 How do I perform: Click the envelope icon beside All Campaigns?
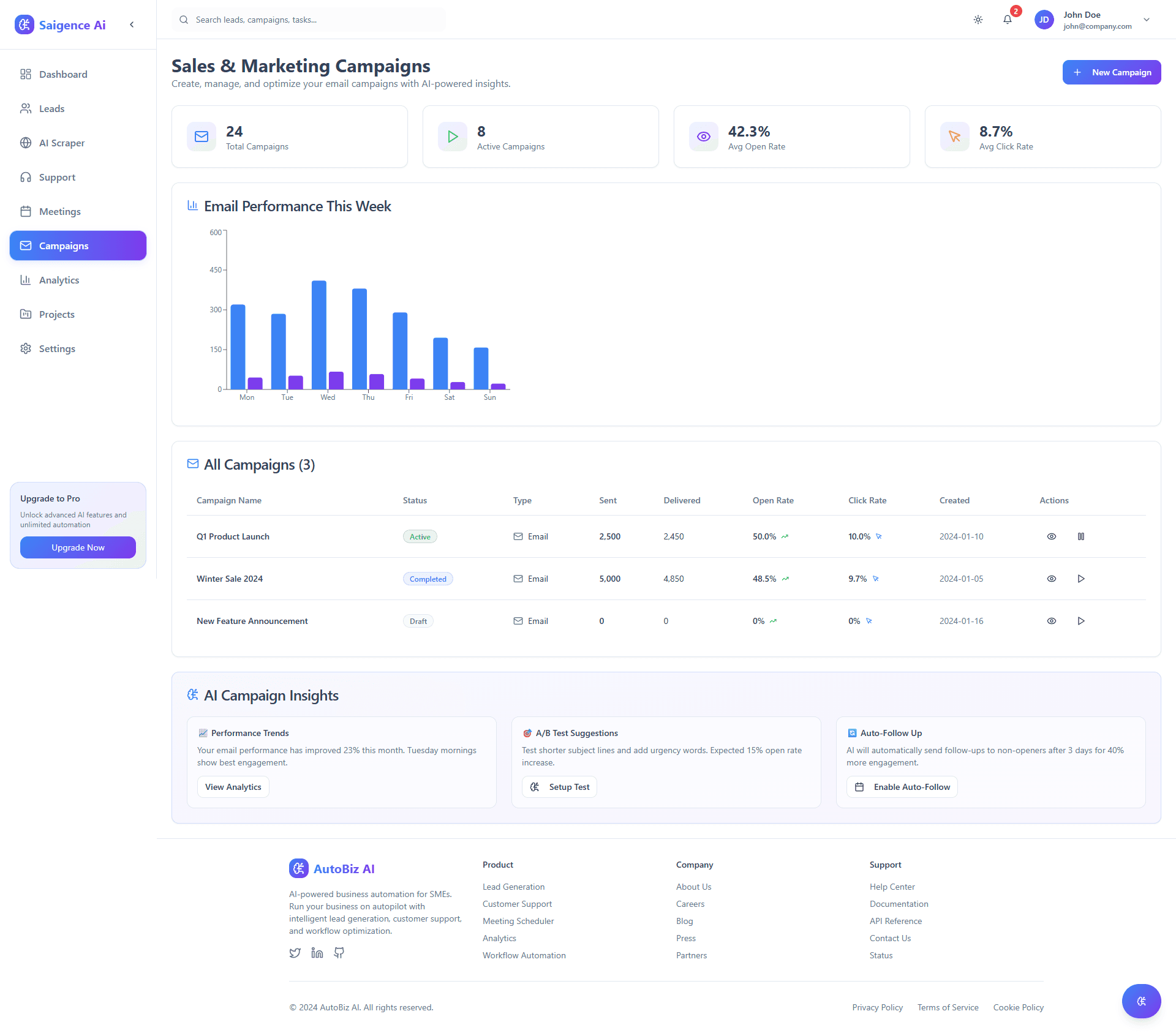[192, 464]
